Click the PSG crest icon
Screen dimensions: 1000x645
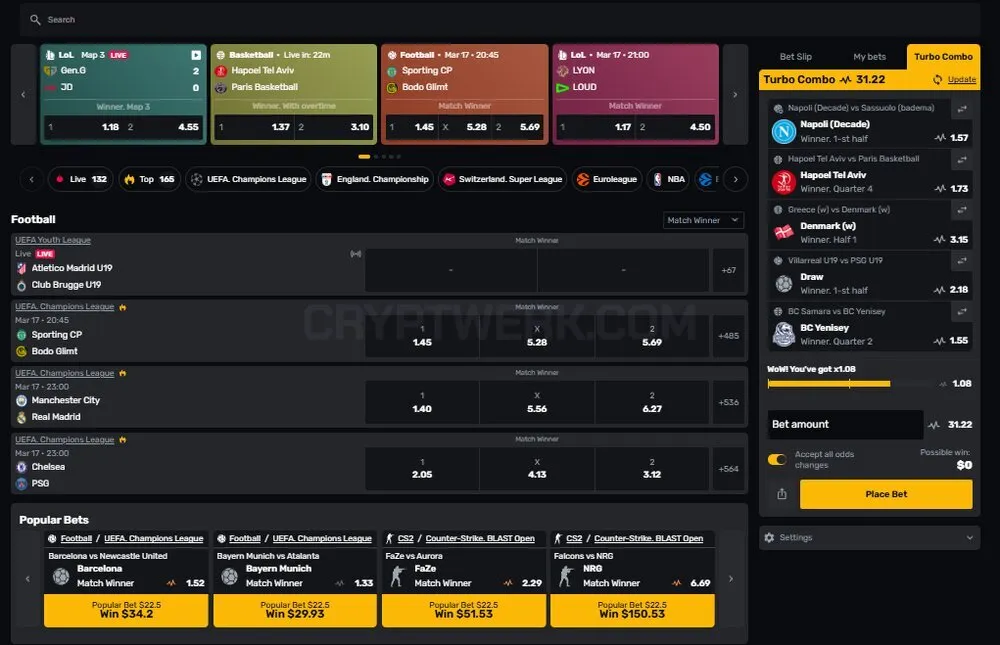(21, 484)
